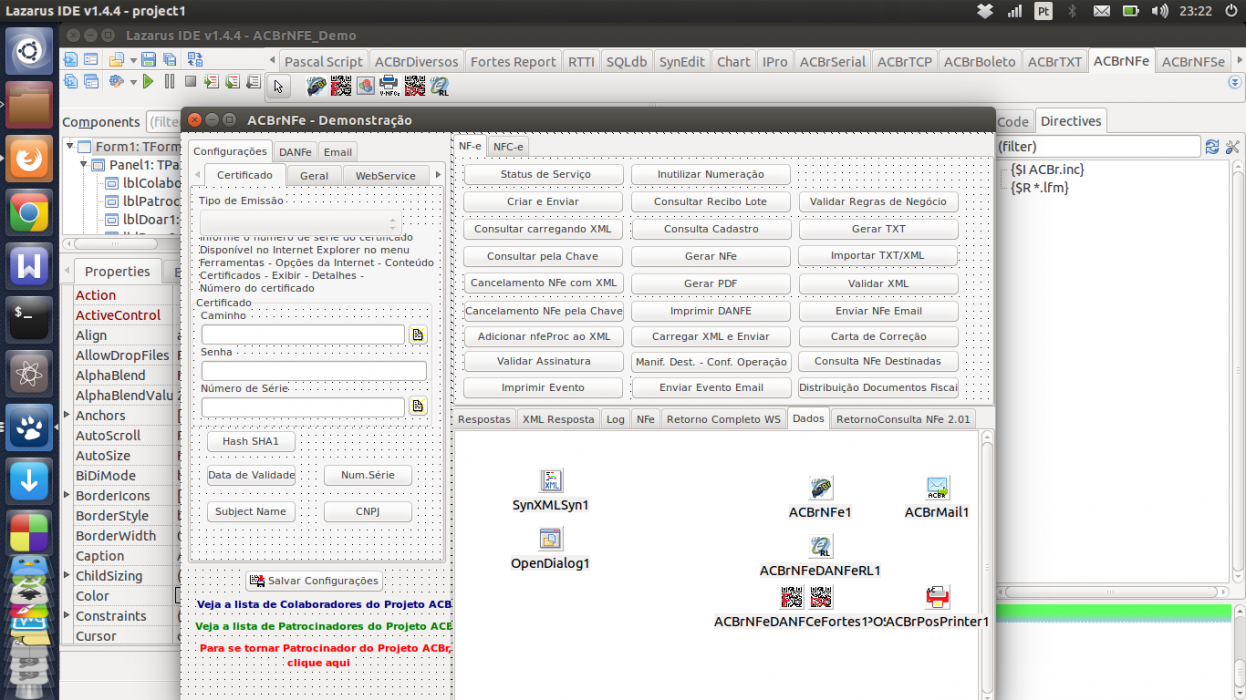This screenshot has height=700, width=1246.
Task: Select the ACBrNFeDANFeRL1 component icon
Action: [820, 547]
